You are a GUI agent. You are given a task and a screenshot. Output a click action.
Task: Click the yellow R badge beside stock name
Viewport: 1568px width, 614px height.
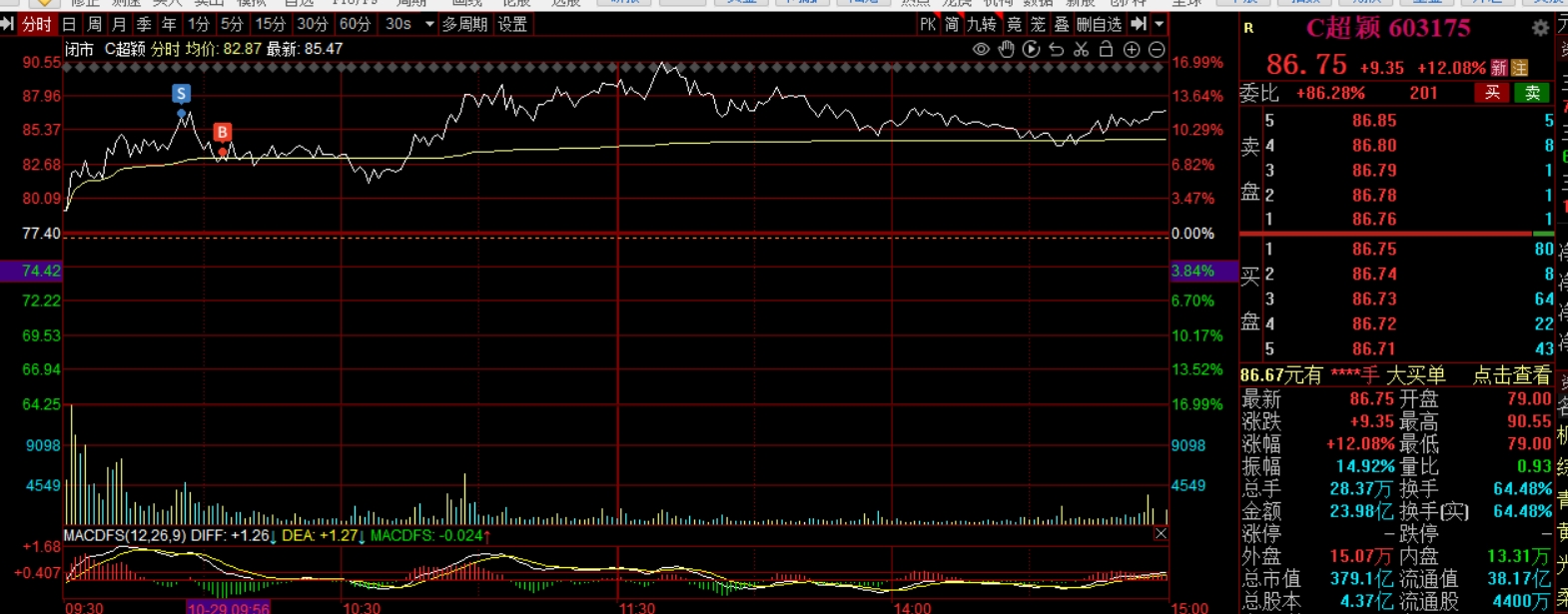click(x=1248, y=28)
